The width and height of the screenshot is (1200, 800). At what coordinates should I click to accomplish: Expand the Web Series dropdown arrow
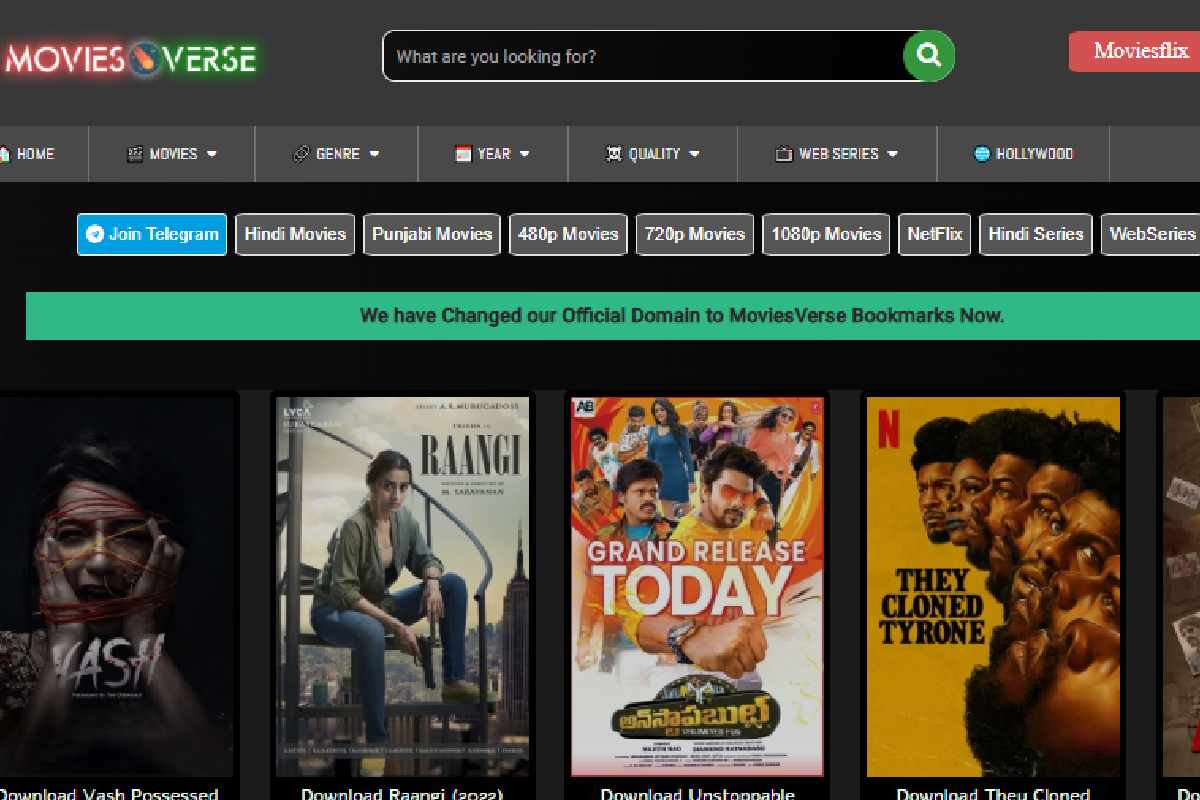[892, 154]
